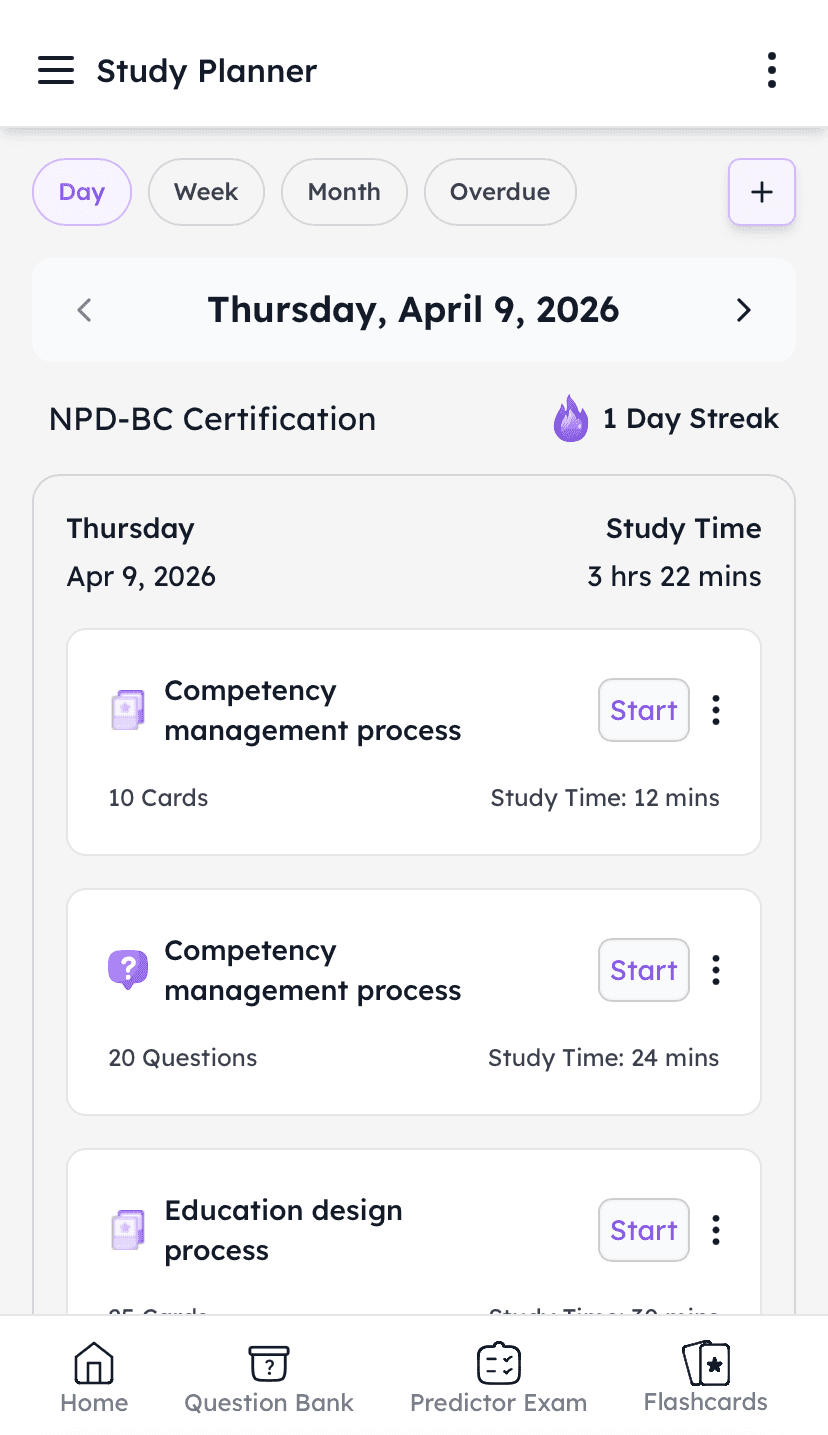This screenshot has height=1435, width=828.
Task: Open the Flashcards section
Action: click(705, 1378)
